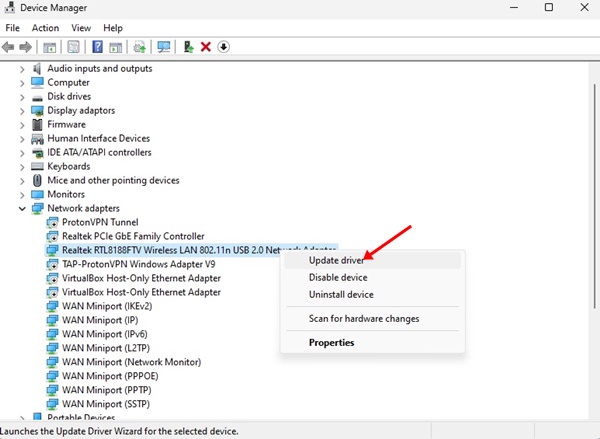The image size is (600, 439).
Task: Select WAN Miniport (L2TP) entry
Action: 106,348
